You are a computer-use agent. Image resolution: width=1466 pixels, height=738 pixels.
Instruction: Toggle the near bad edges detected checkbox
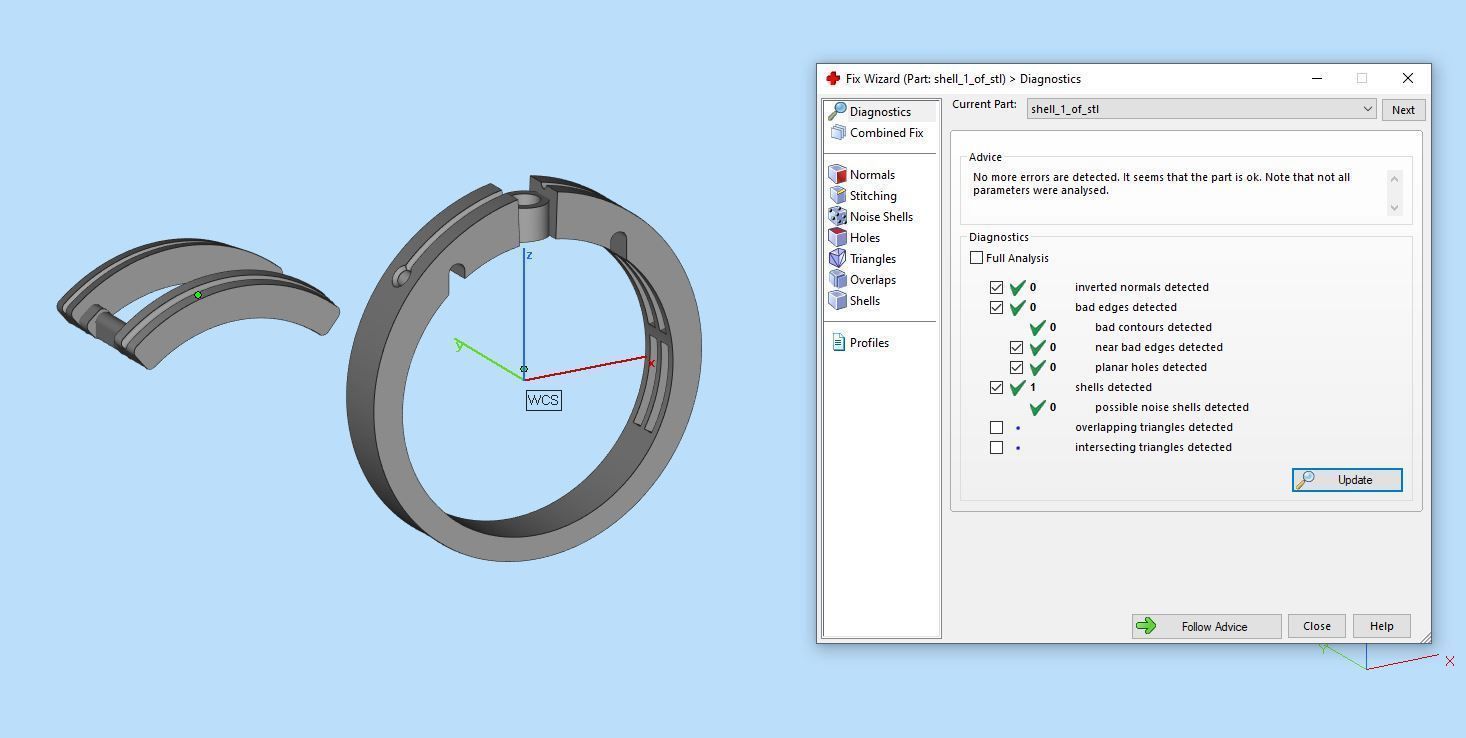pos(1016,347)
